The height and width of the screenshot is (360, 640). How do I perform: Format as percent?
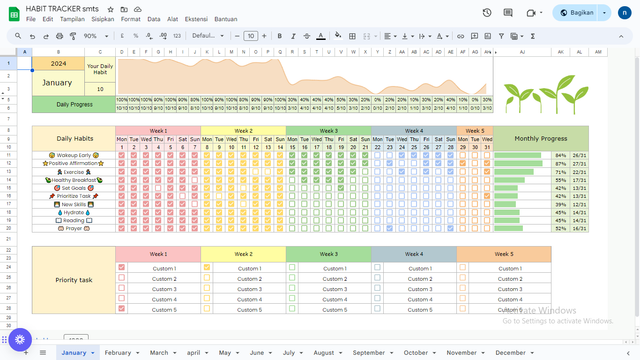click(136, 36)
